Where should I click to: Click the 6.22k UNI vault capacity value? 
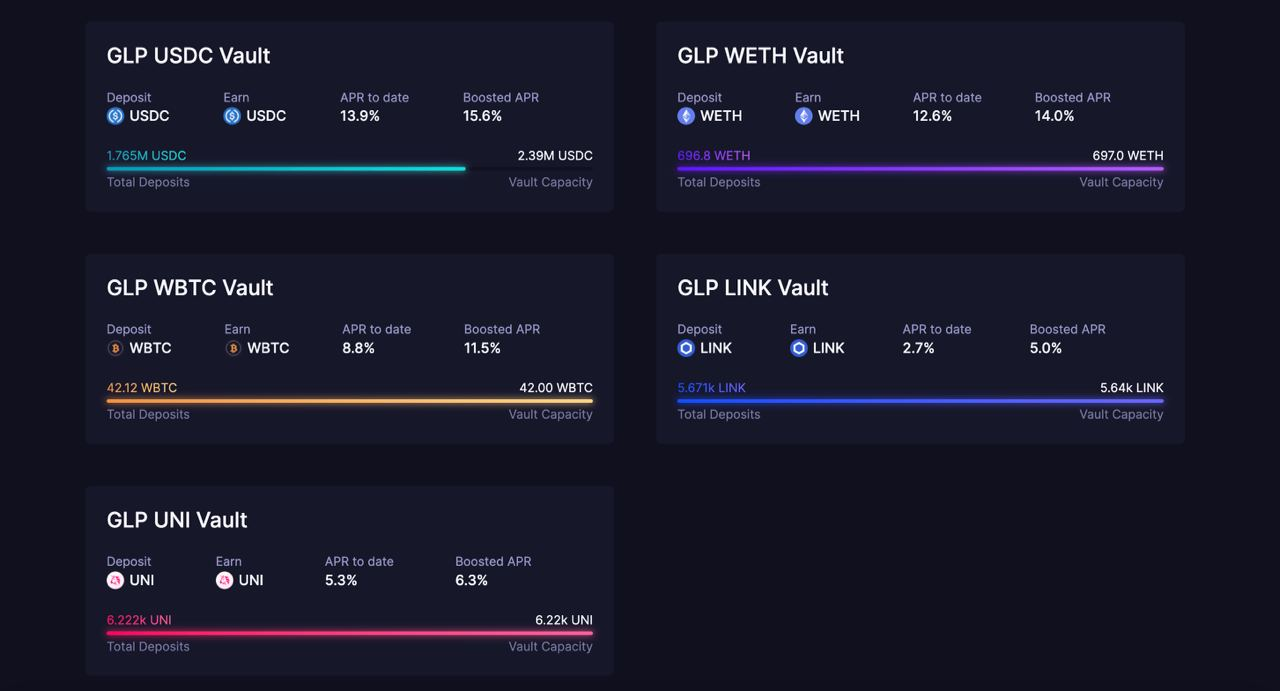point(563,620)
